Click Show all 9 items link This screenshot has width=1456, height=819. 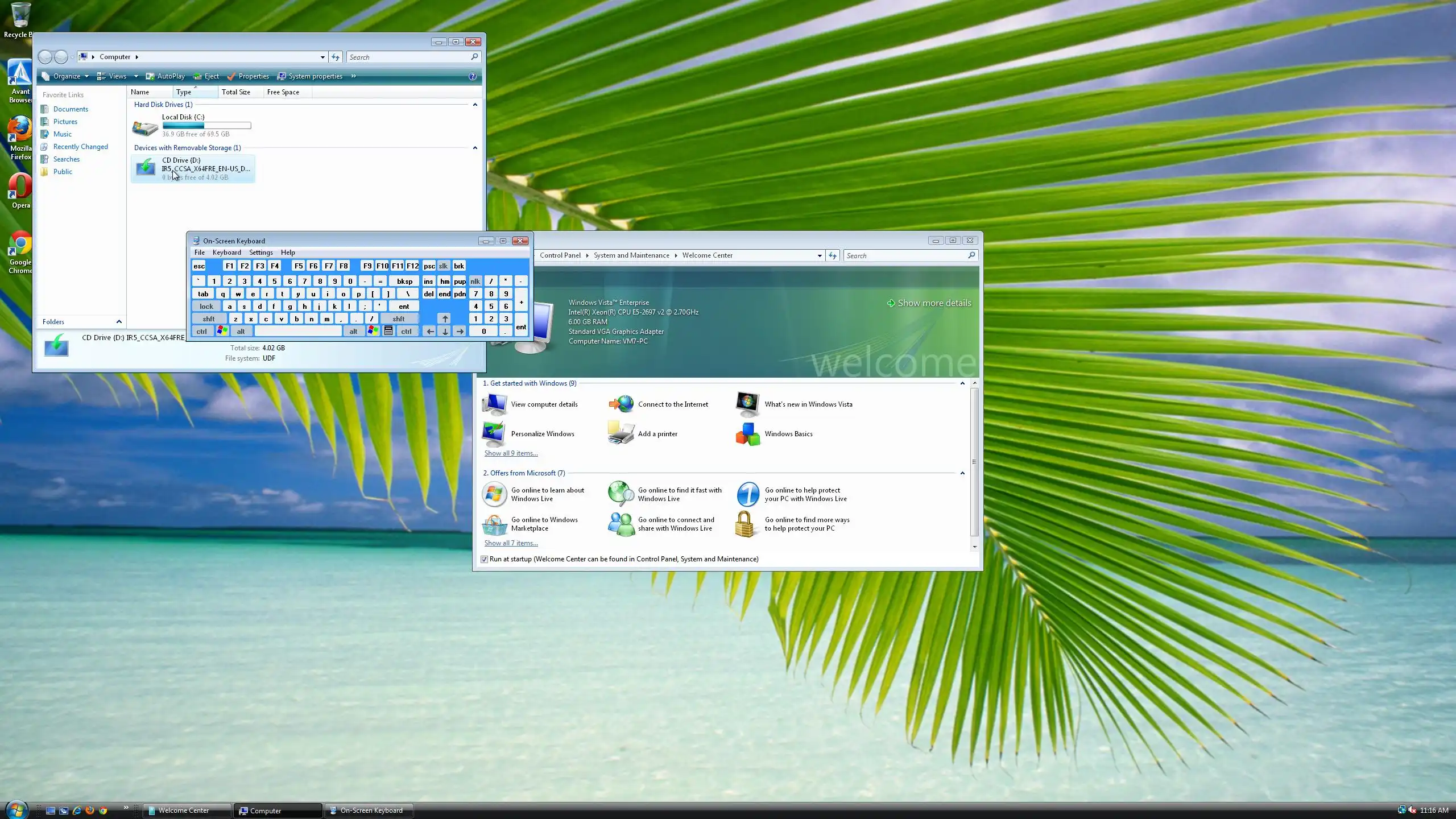click(511, 453)
